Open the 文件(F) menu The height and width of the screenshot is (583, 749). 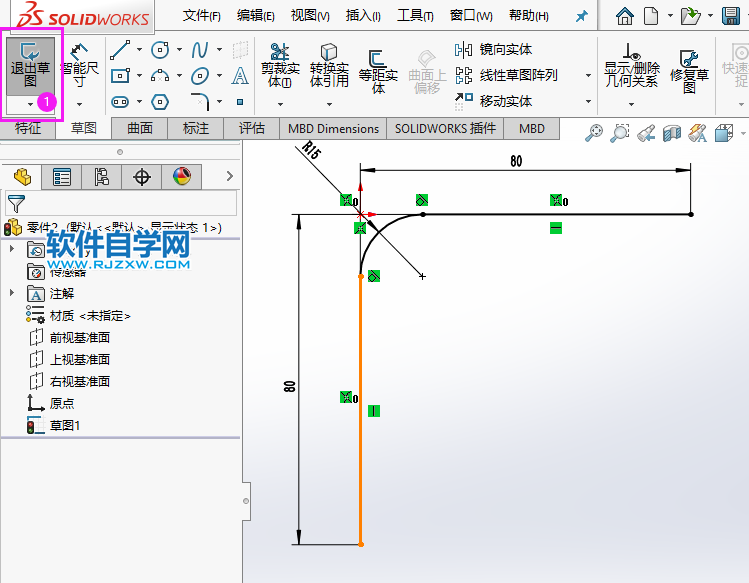click(202, 16)
